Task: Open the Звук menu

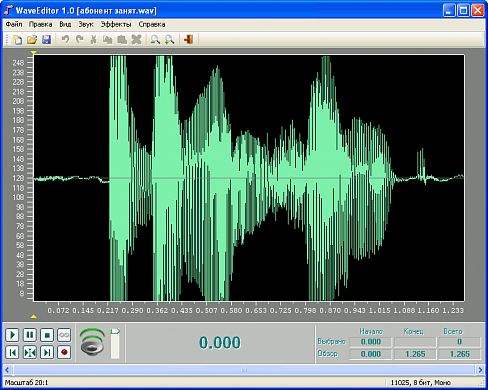Action: (86, 24)
